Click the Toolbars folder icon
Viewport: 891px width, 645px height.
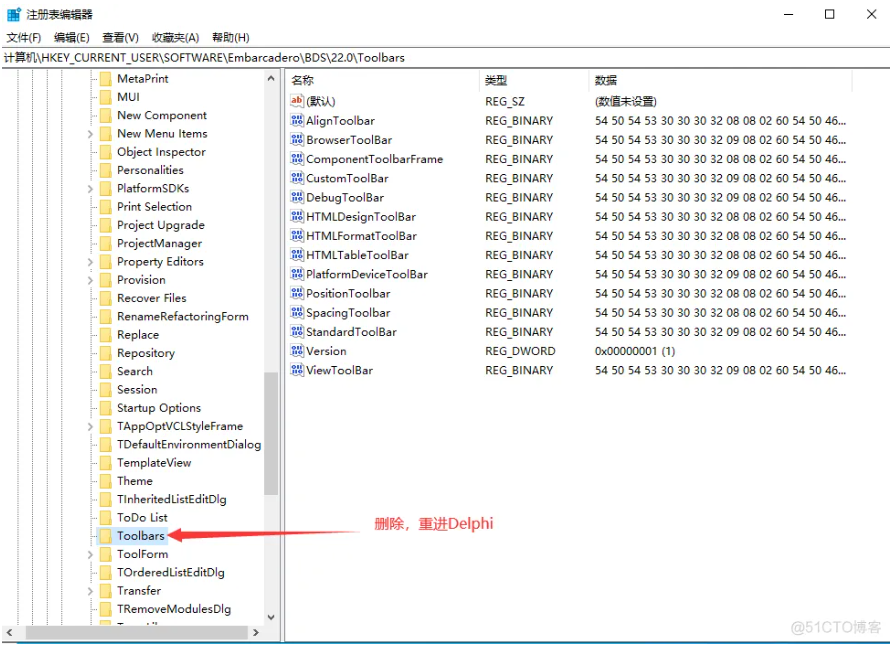[x=106, y=535]
